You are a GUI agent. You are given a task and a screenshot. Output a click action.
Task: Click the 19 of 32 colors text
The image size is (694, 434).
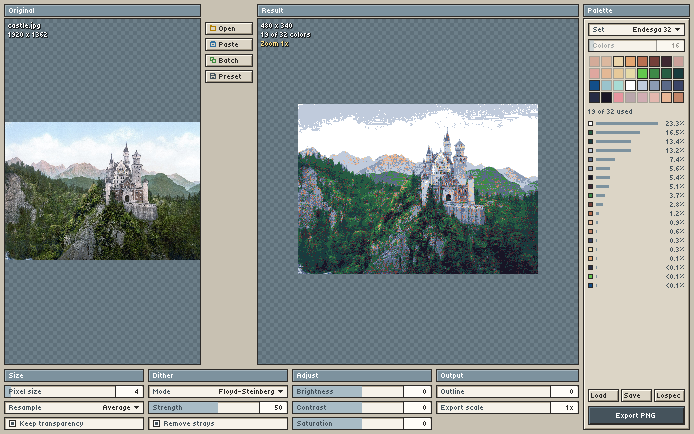click(x=285, y=35)
